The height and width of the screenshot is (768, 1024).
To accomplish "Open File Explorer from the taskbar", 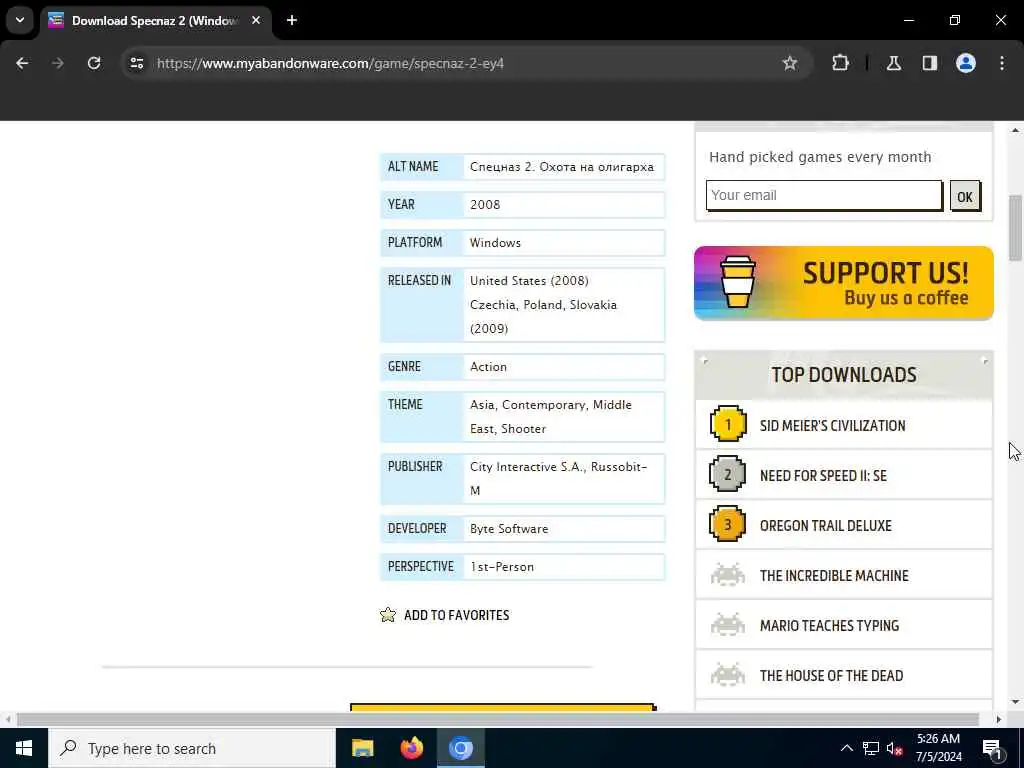I will pos(362,748).
